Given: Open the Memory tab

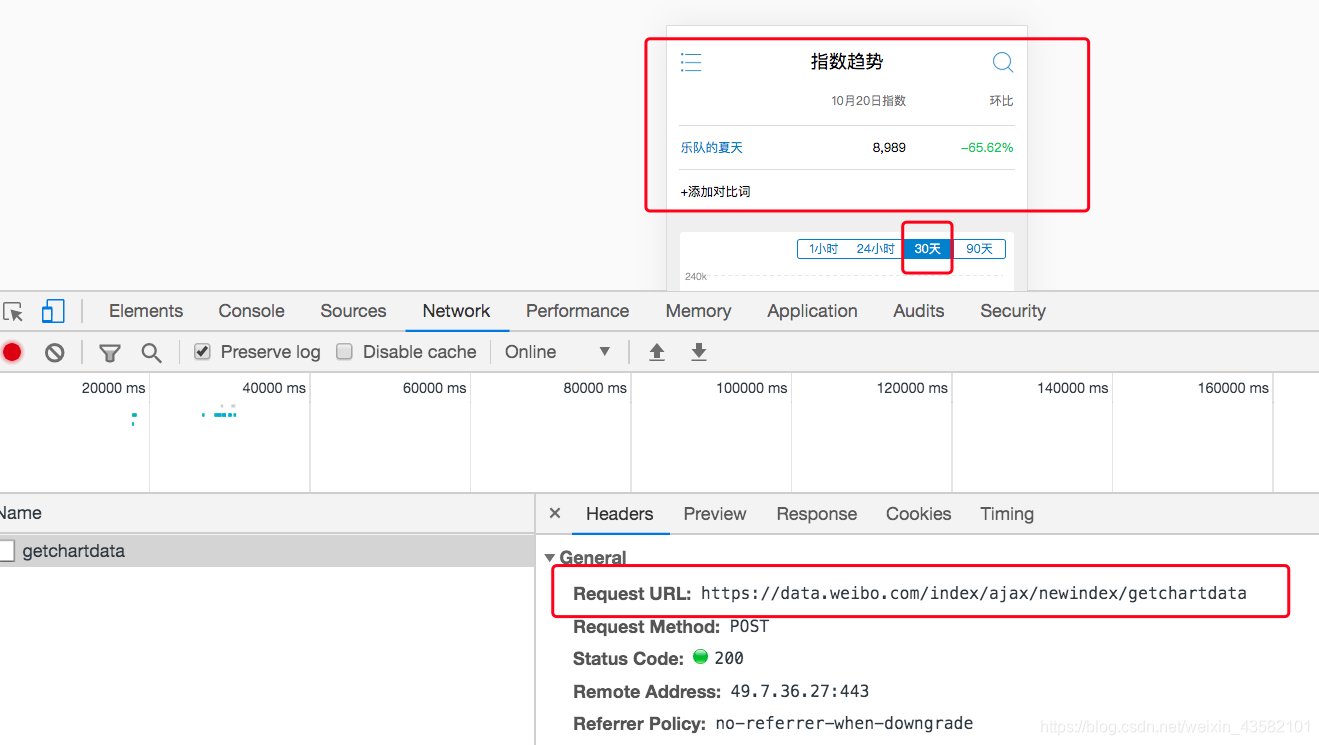Looking at the screenshot, I should [698, 311].
